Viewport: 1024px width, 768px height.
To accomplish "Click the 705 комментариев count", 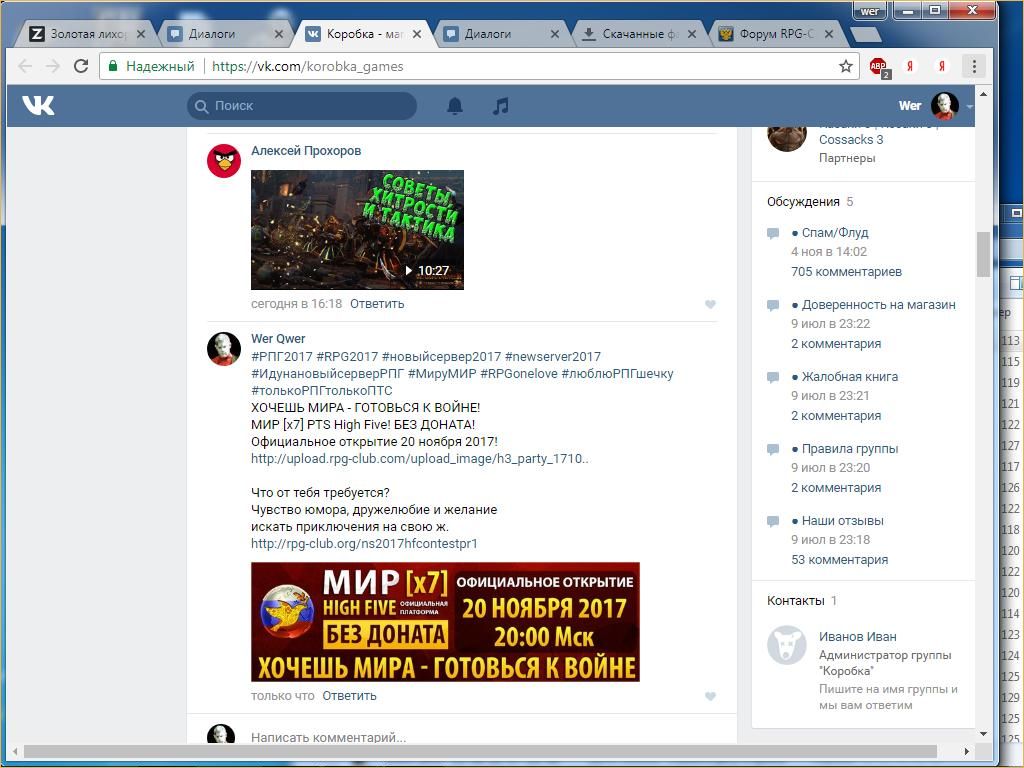I will 846,272.
